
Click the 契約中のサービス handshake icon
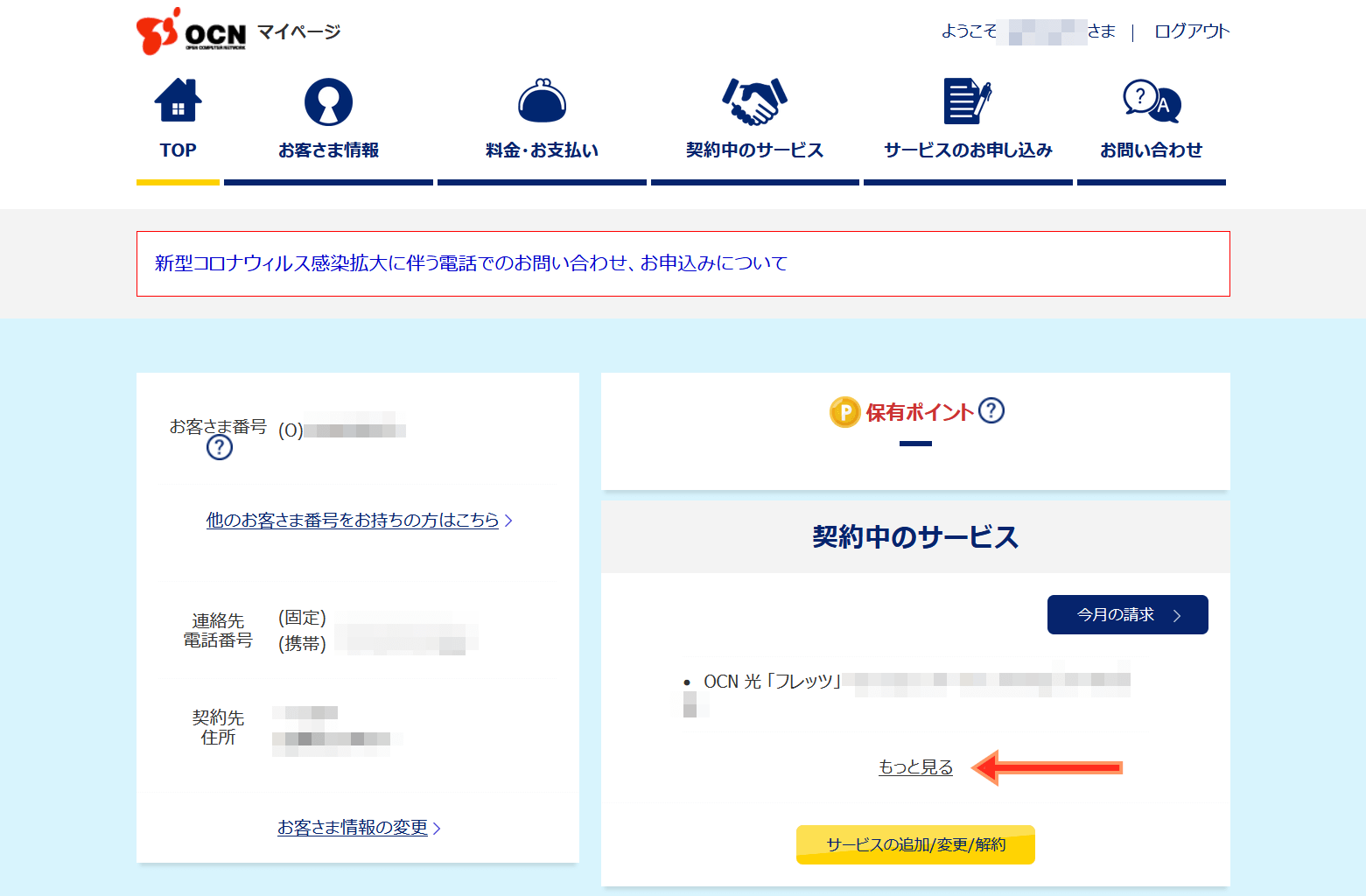point(754,101)
